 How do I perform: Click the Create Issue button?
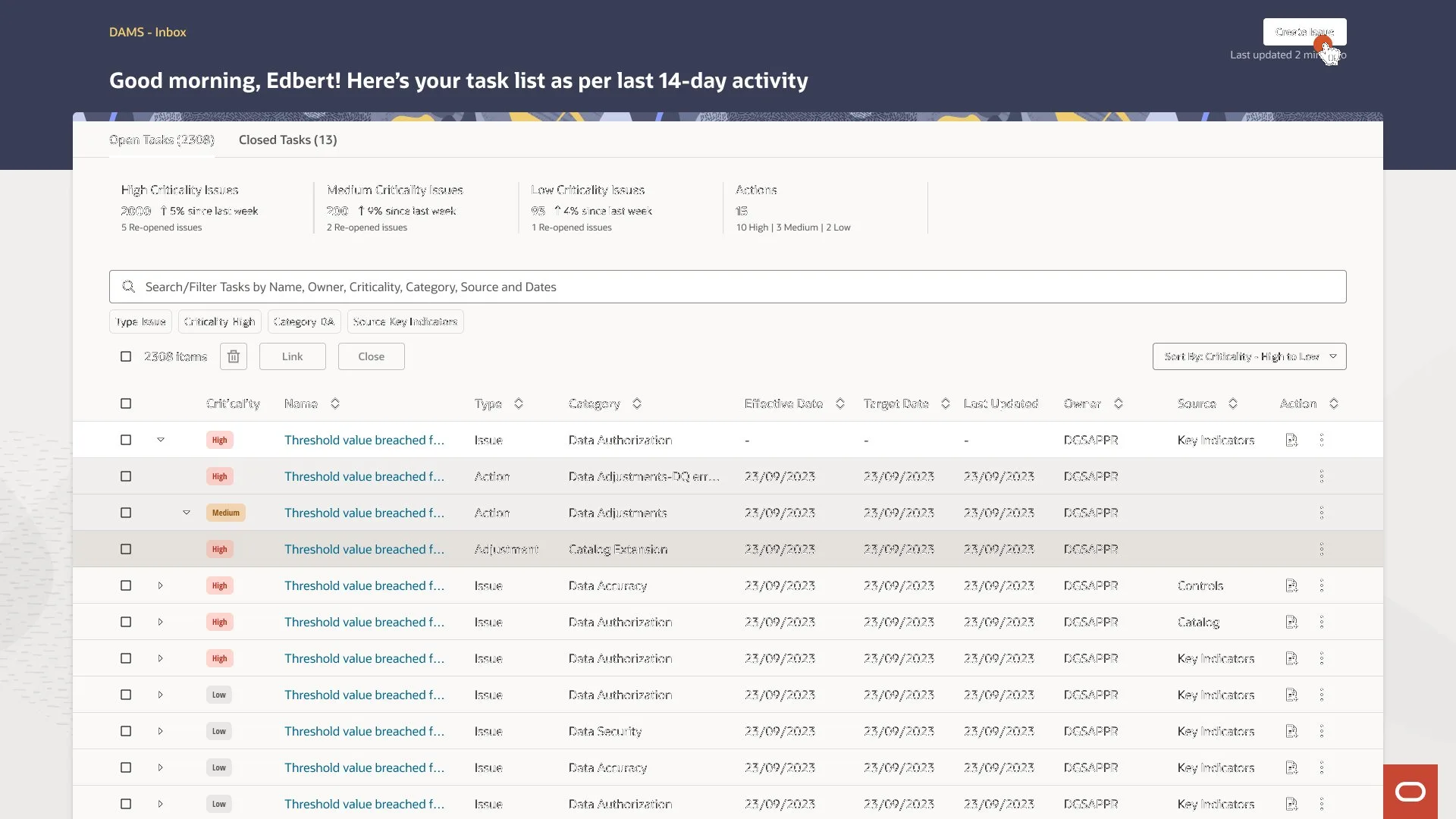tap(1304, 32)
